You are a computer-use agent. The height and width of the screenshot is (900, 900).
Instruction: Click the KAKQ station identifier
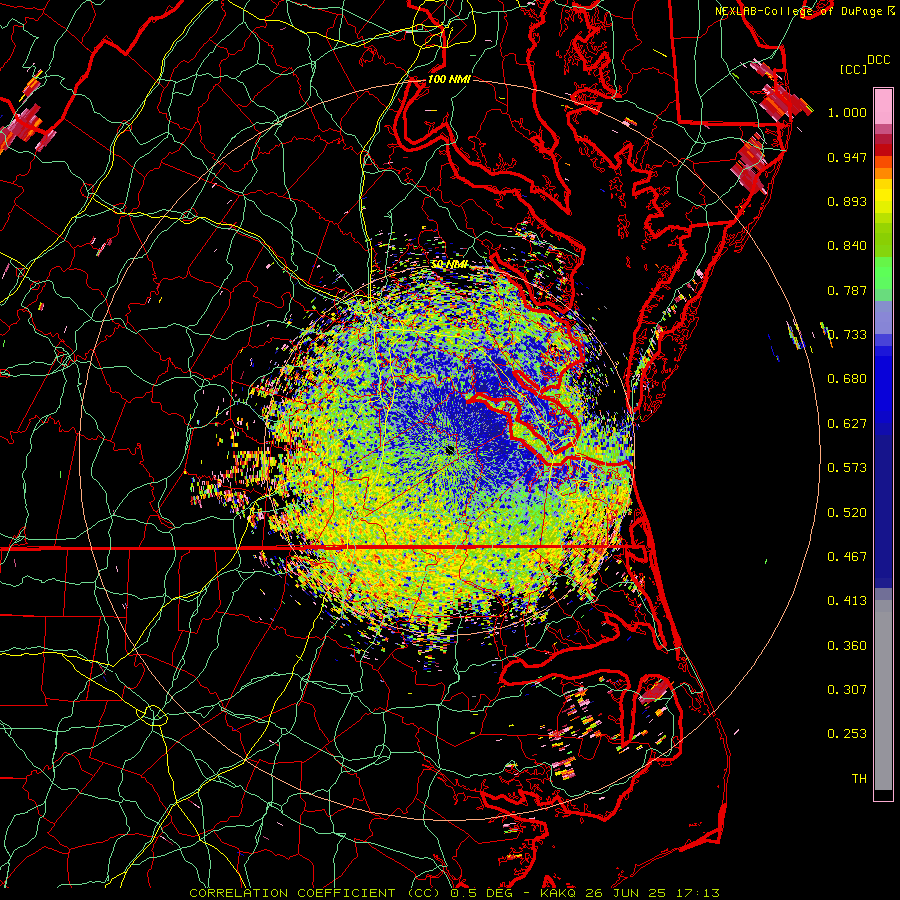(559, 893)
